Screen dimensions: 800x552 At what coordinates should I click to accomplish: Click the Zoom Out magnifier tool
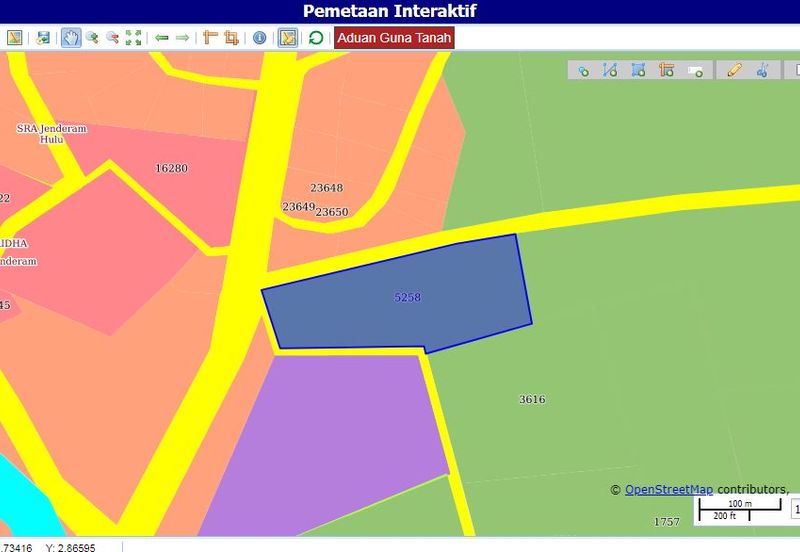tap(112, 38)
